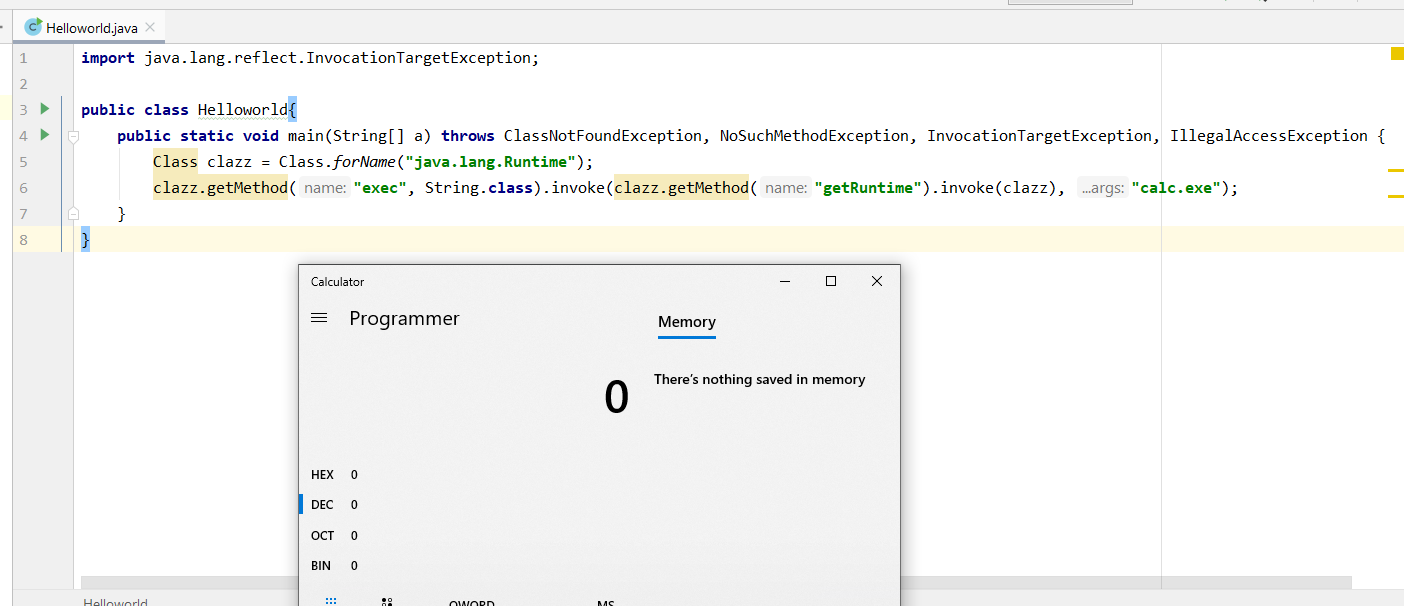
Task: Click the Java class icon on Helloworld.java tab
Action: tap(33, 28)
